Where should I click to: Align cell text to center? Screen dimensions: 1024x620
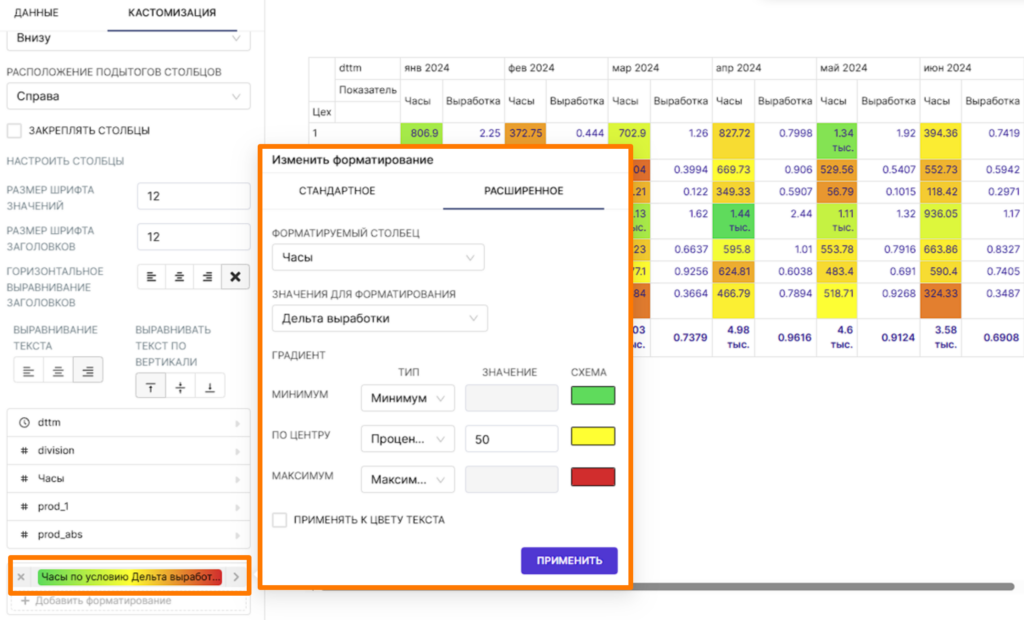point(58,371)
